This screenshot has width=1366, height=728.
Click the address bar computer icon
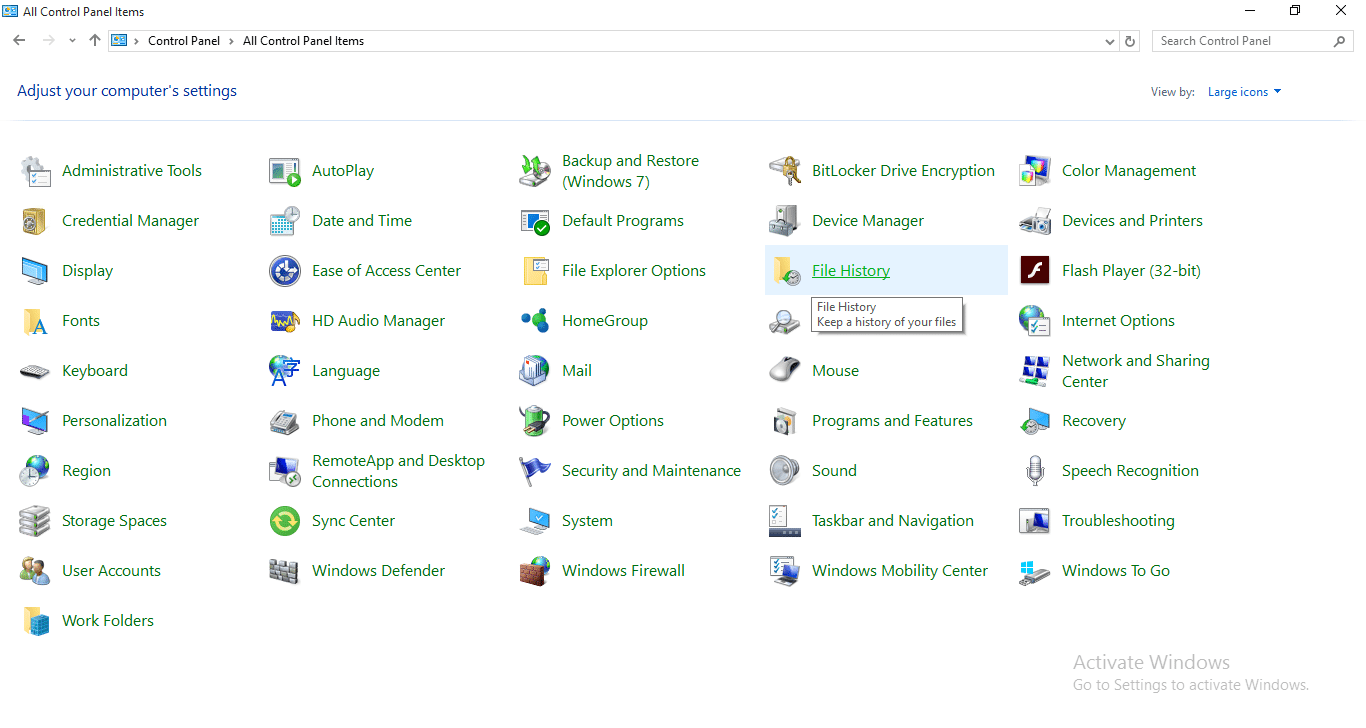(120, 41)
